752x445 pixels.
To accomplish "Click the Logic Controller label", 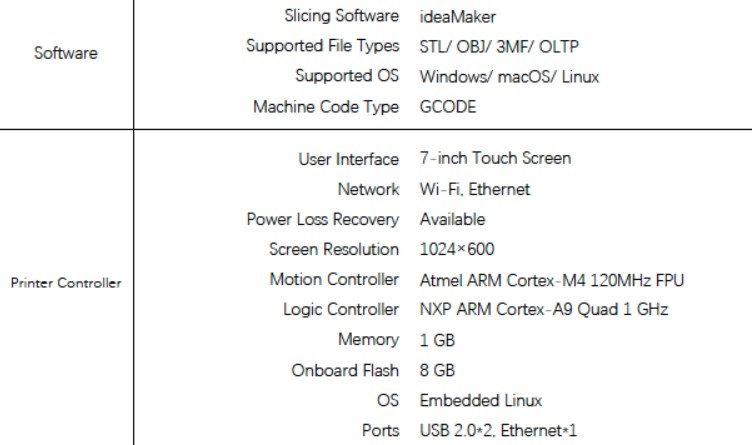I will [341, 310].
